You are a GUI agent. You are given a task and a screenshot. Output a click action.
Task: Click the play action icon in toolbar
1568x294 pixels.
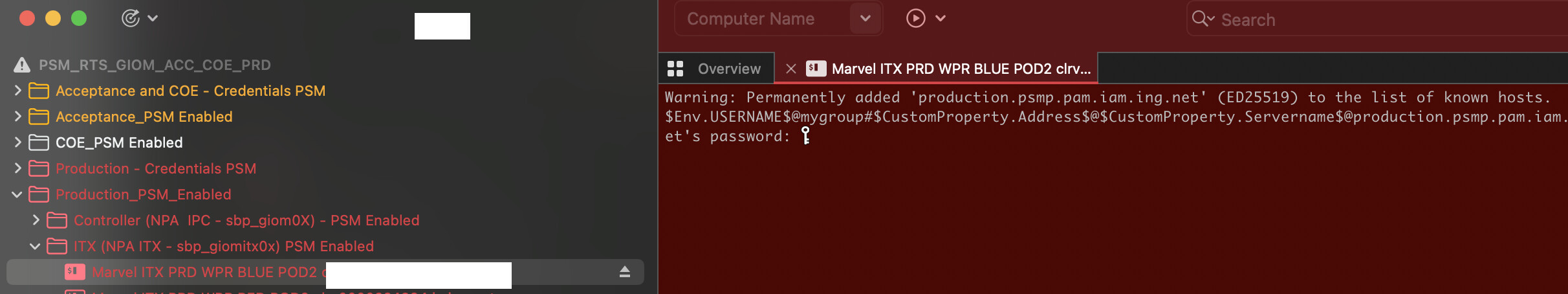[x=915, y=18]
